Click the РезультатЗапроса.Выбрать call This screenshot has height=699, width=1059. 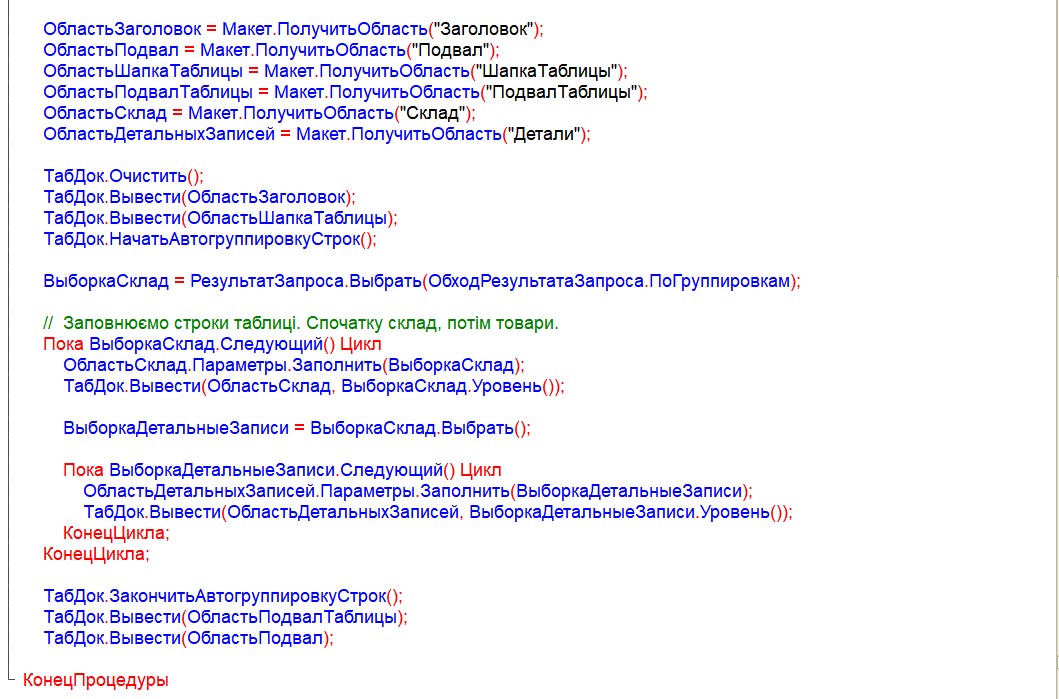[306, 281]
